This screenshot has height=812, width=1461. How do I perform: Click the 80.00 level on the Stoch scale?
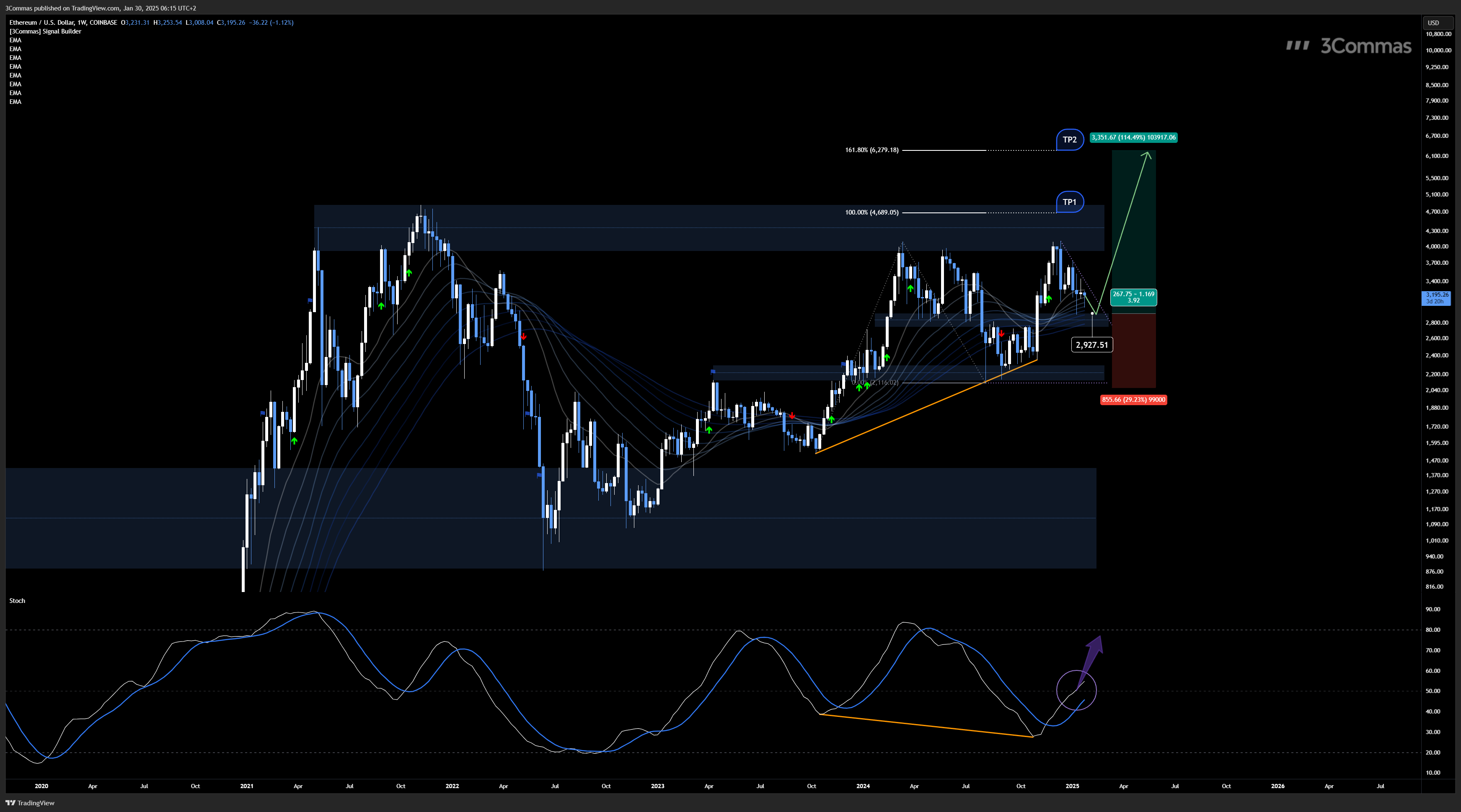(1433, 629)
